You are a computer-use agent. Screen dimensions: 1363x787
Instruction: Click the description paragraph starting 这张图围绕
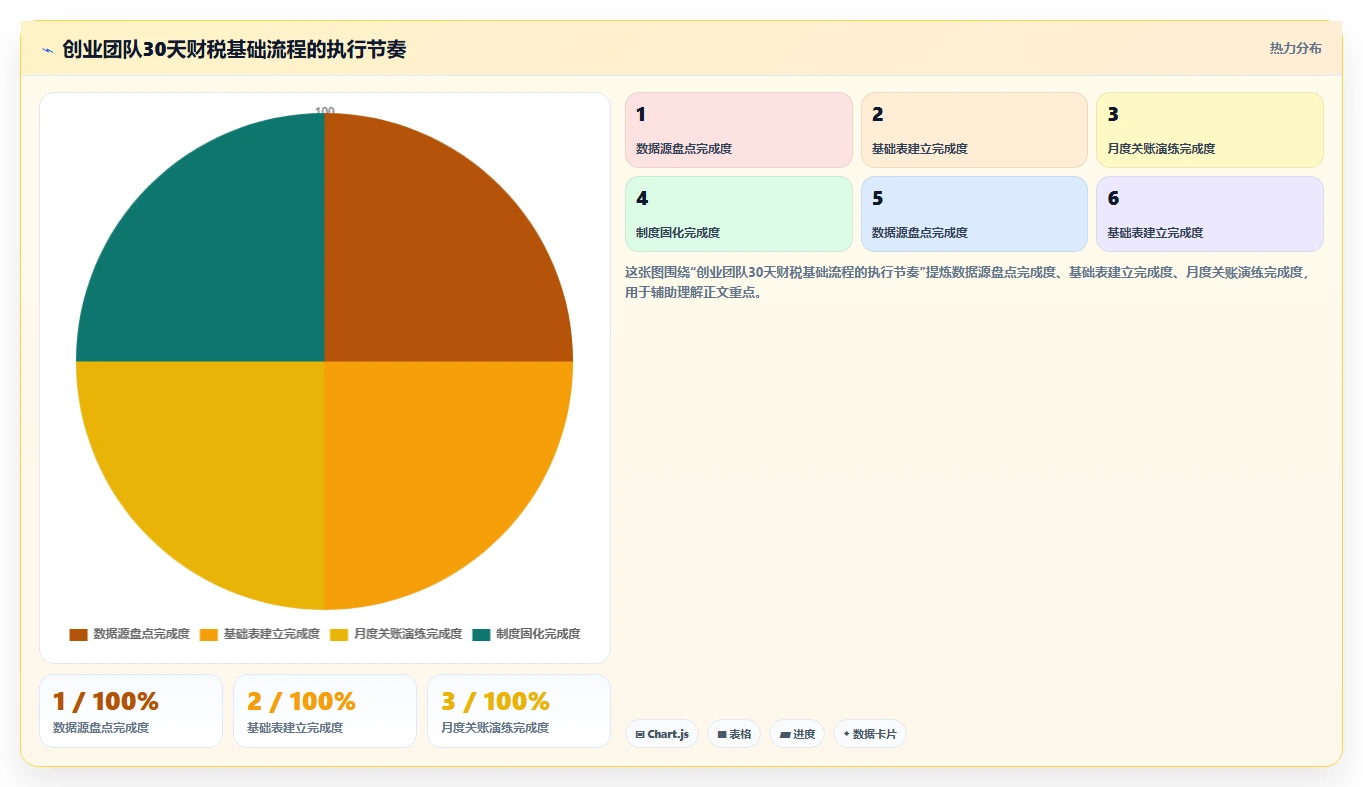click(967, 282)
